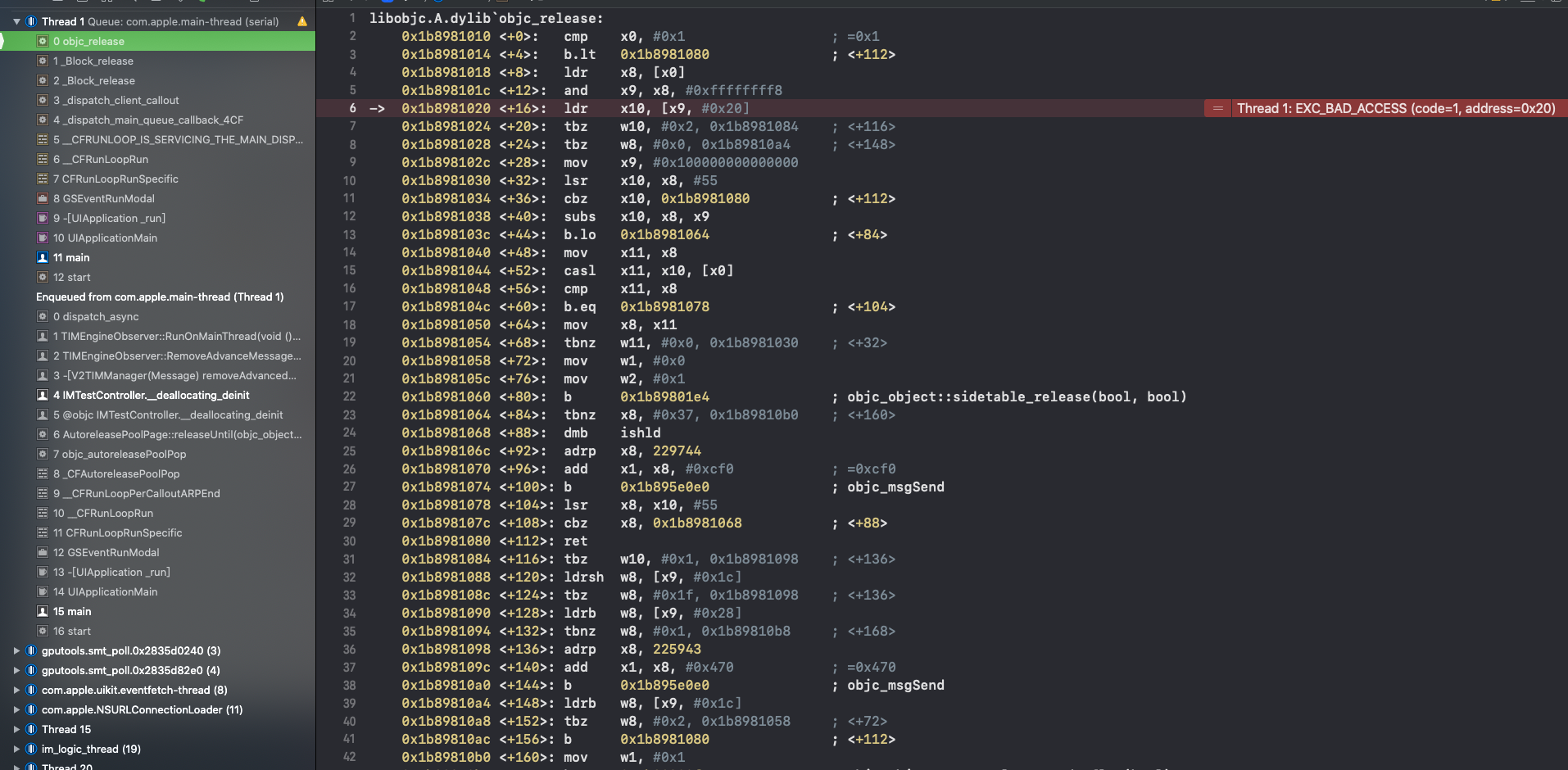This screenshot has height=770, width=1568.
Task: Select the objc_msgSend annotation on line 27
Action: click(x=895, y=487)
